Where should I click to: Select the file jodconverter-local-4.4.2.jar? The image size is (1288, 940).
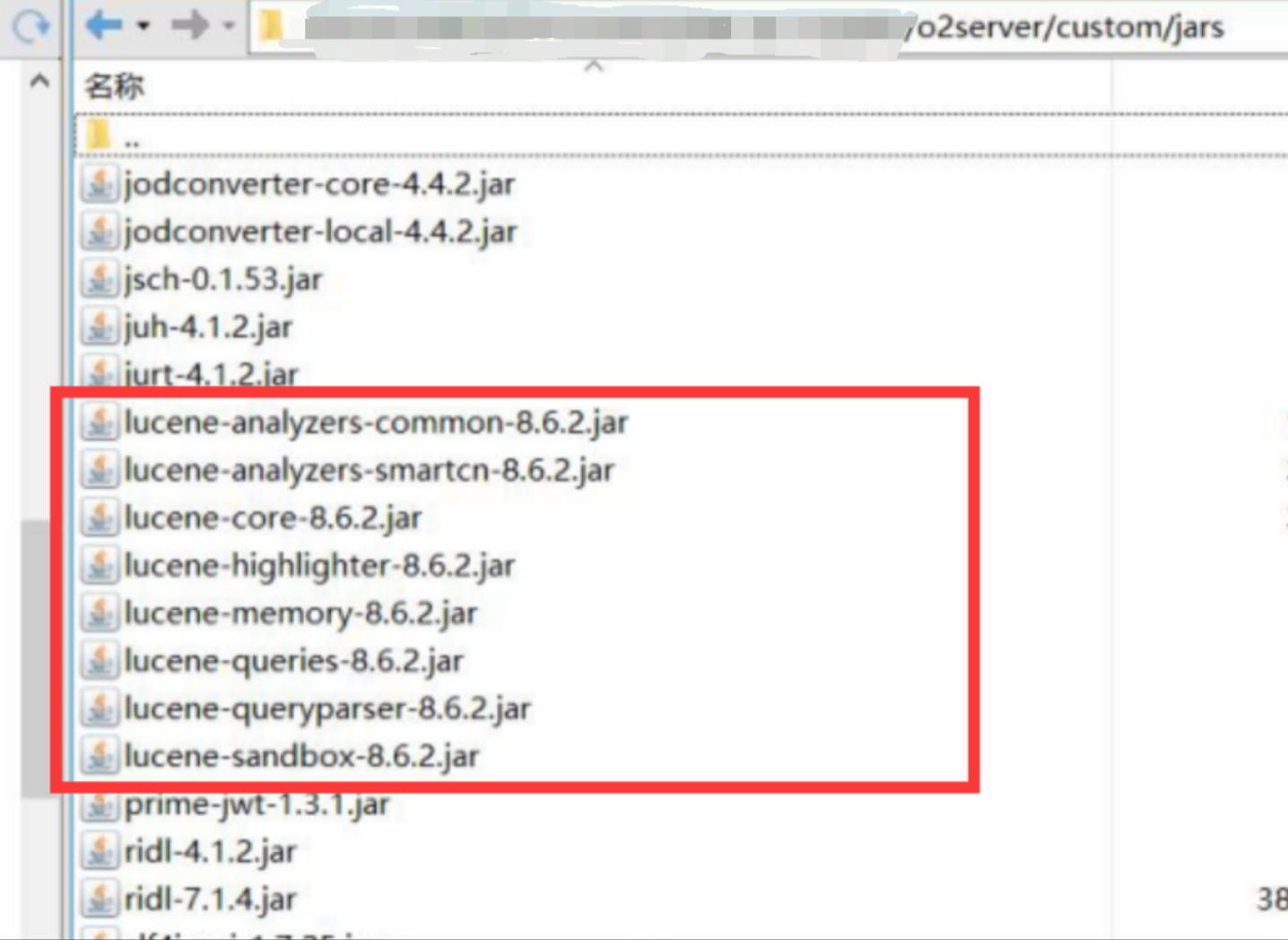pyautogui.click(x=320, y=232)
